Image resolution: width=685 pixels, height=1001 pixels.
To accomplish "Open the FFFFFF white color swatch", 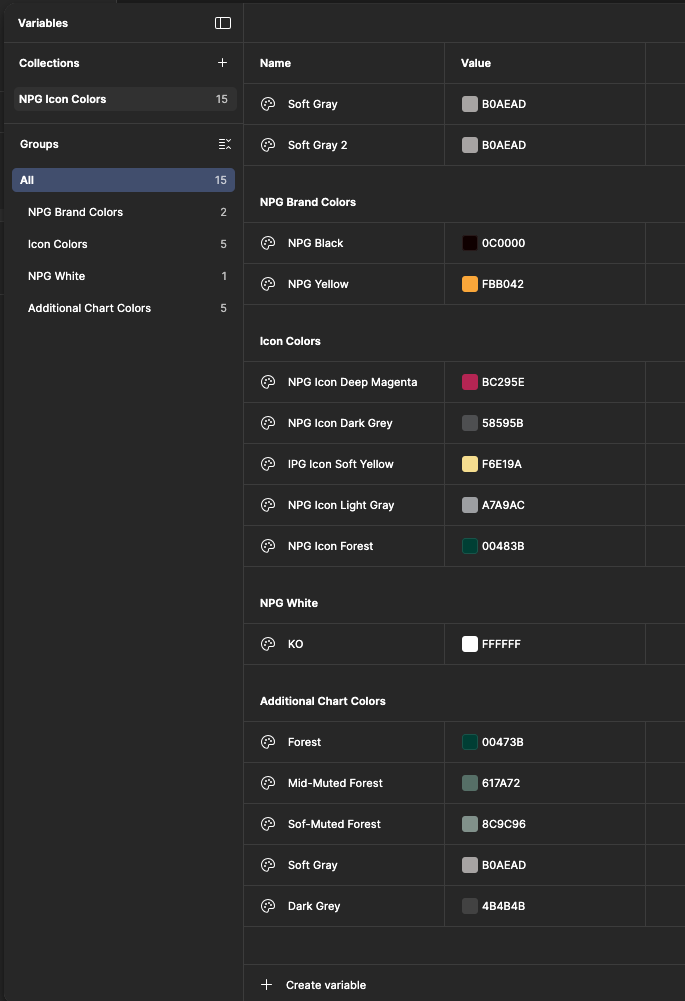I will coord(470,644).
